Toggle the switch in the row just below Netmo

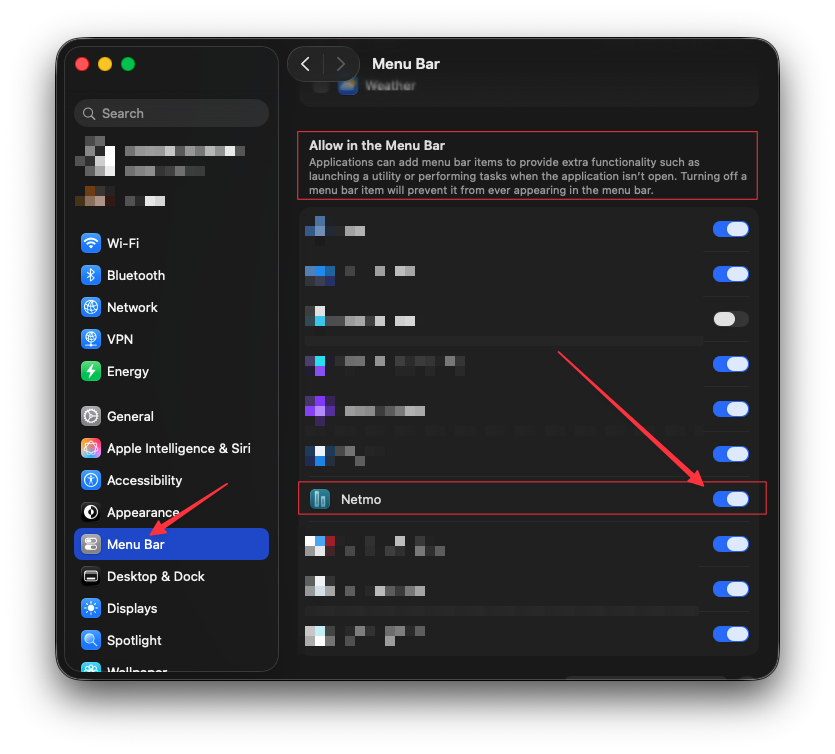[x=731, y=544]
